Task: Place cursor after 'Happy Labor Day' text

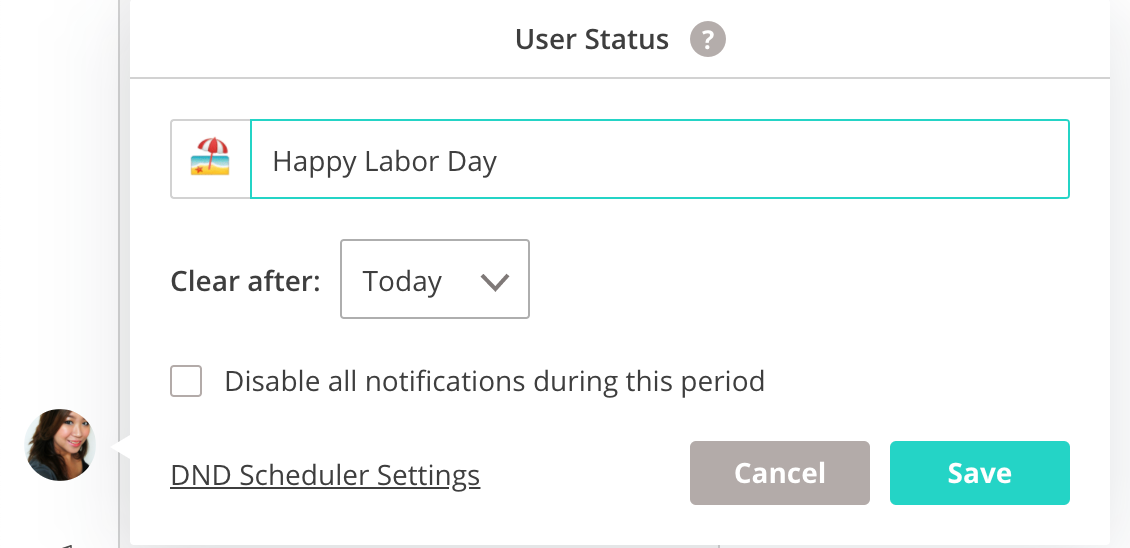Action: pyautogui.click(x=499, y=161)
